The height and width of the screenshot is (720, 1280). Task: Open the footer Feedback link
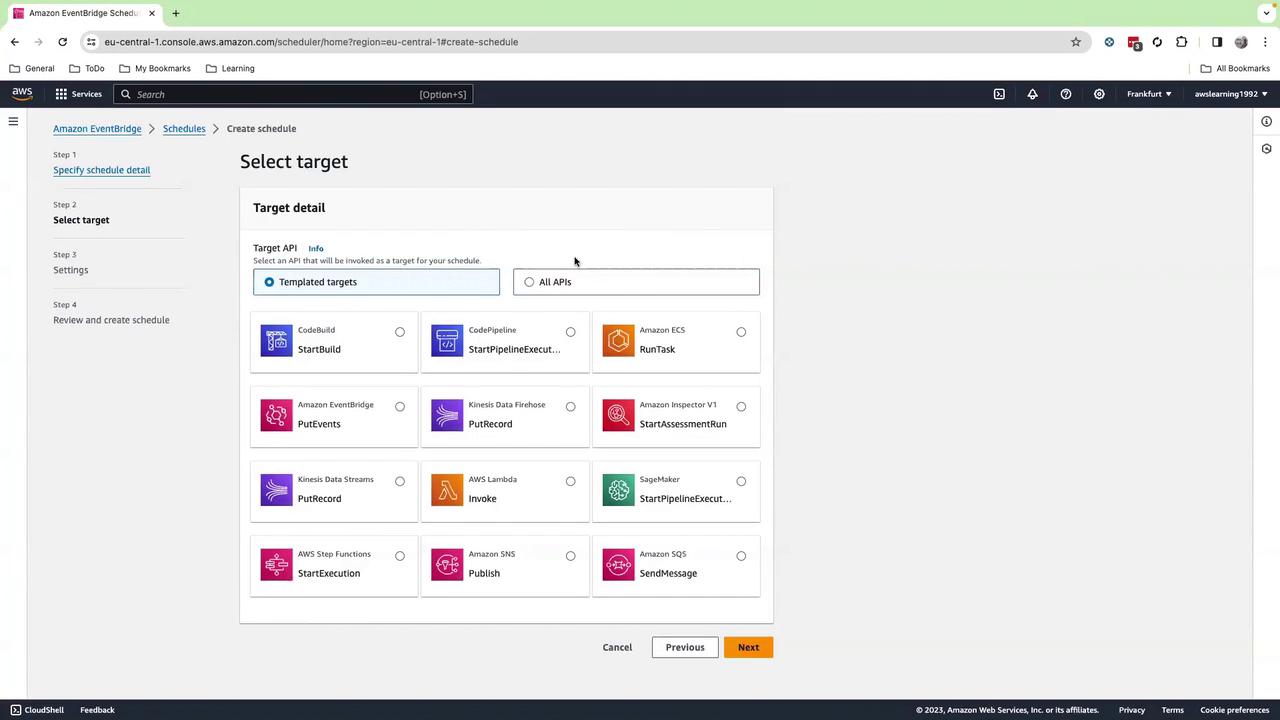[x=97, y=710]
